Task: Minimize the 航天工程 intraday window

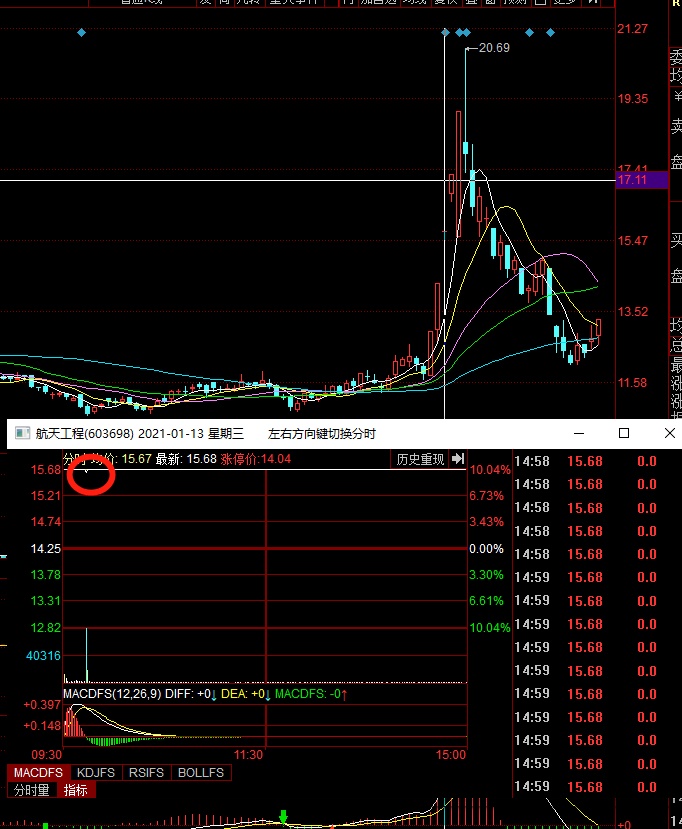Action: tap(579, 434)
